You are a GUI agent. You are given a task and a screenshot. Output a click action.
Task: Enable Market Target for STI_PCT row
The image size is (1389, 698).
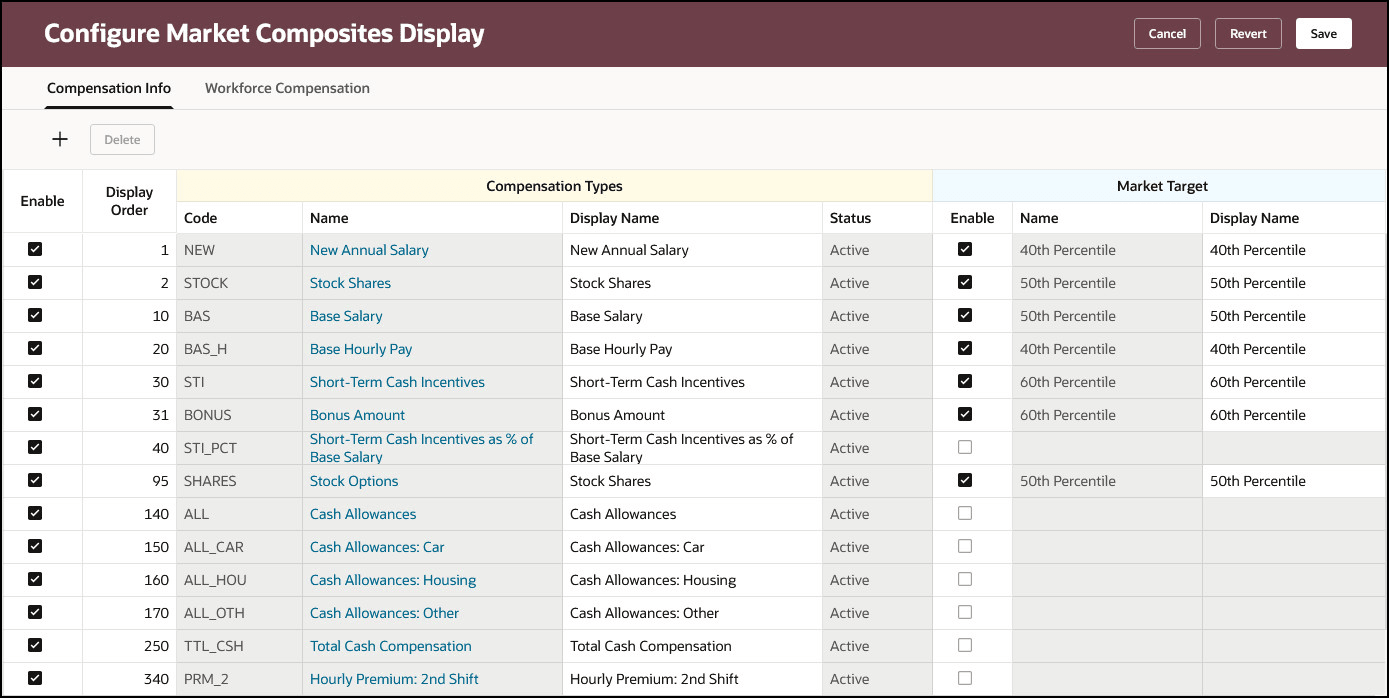965,447
